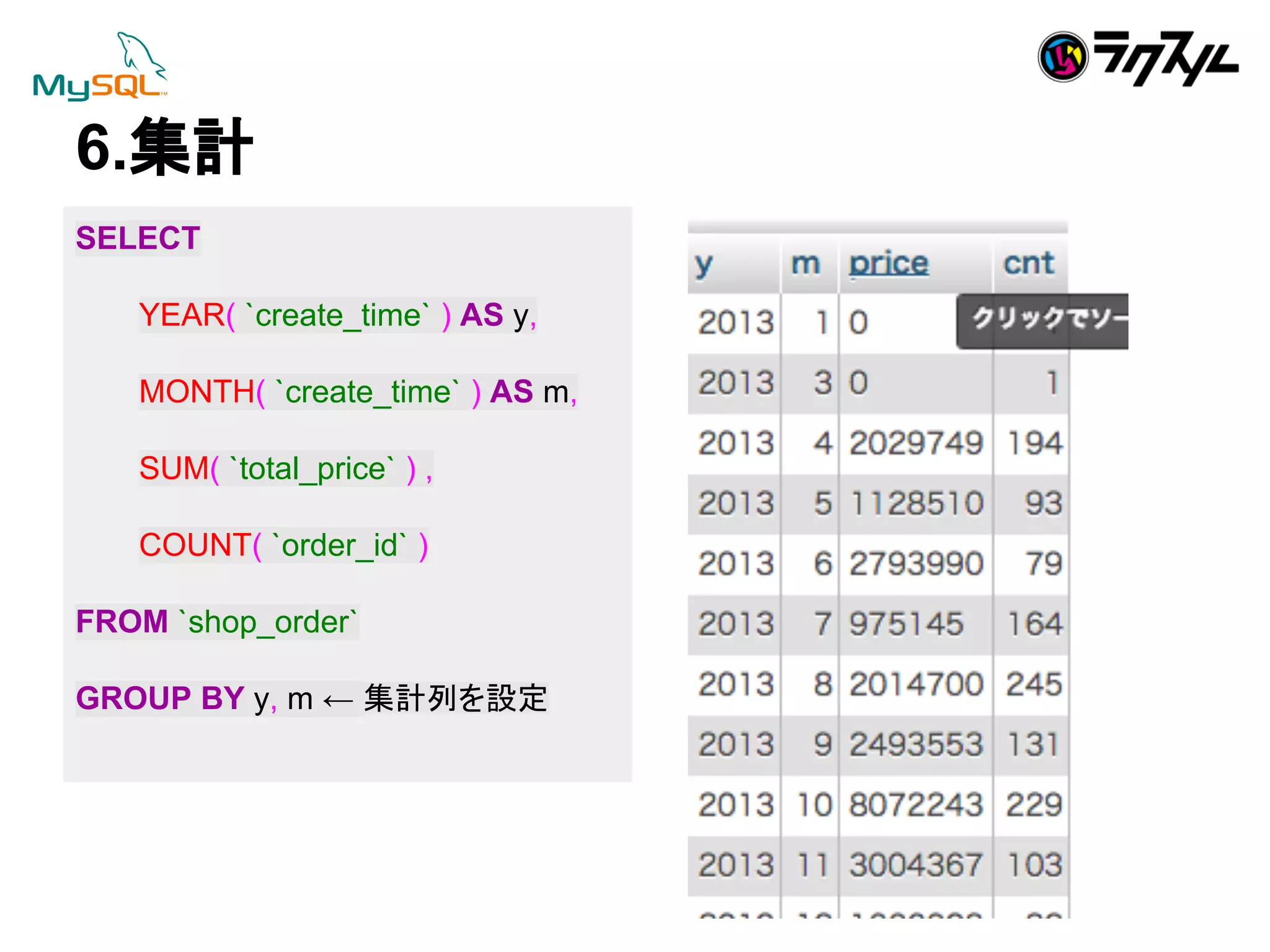The width and height of the screenshot is (1270, 952).
Task: Click the SELECT keyword in the query
Action: pyautogui.click(x=138, y=238)
